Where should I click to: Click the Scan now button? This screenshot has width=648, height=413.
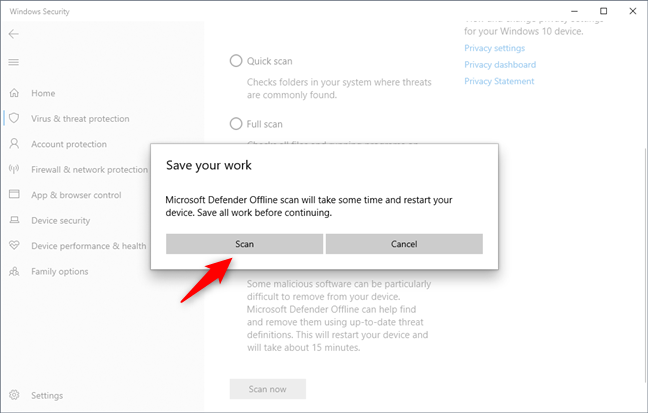coord(268,389)
